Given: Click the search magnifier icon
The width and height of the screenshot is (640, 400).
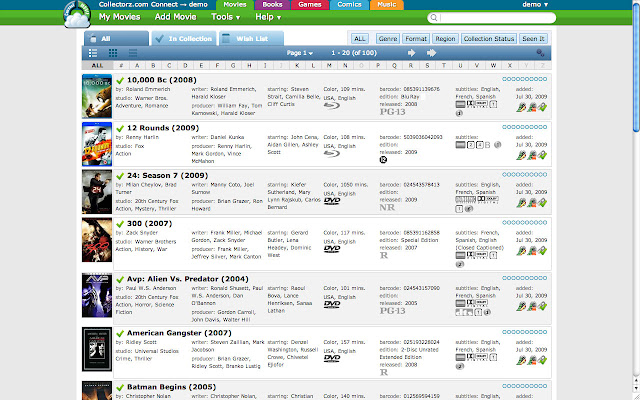Looking at the screenshot, I should coord(433,18).
